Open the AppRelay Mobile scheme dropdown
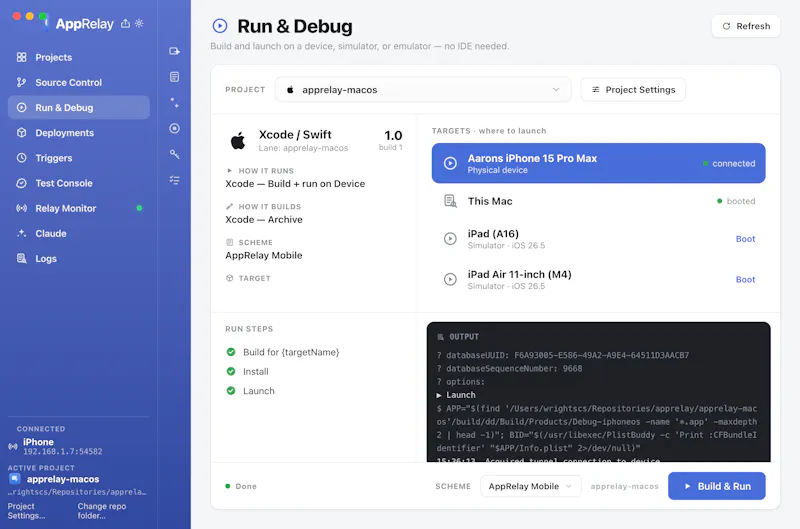 tap(530, 486)
